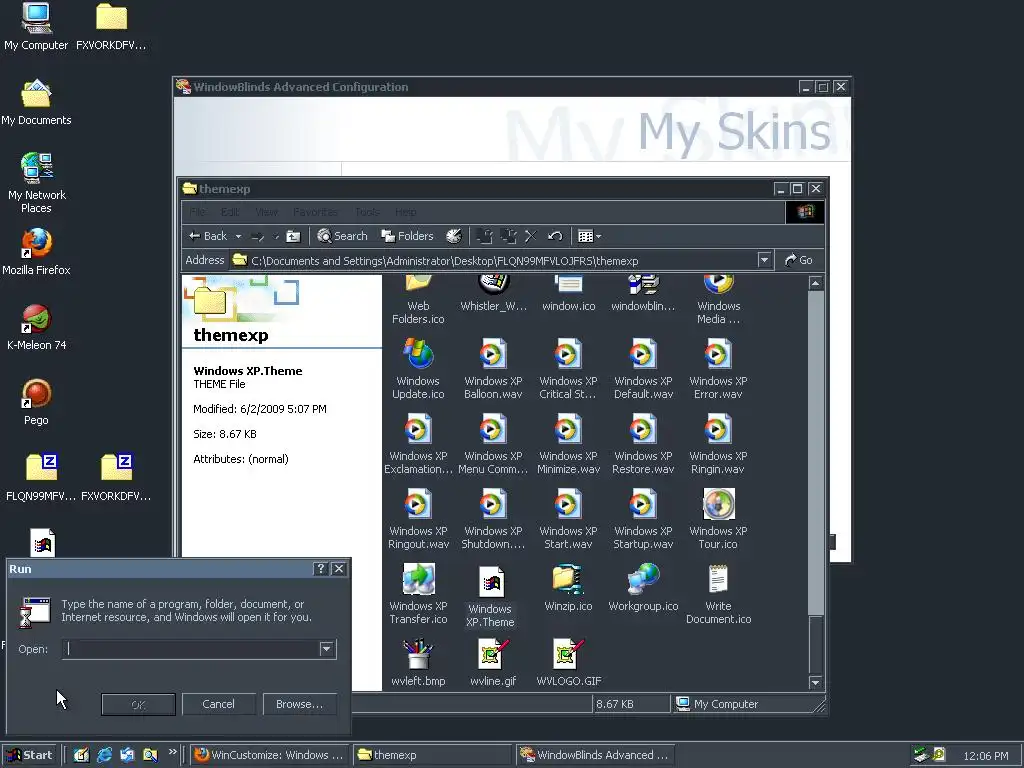Select Windows XP Balloon.wav file
The image size is (1024, 768).
point(493,369)
